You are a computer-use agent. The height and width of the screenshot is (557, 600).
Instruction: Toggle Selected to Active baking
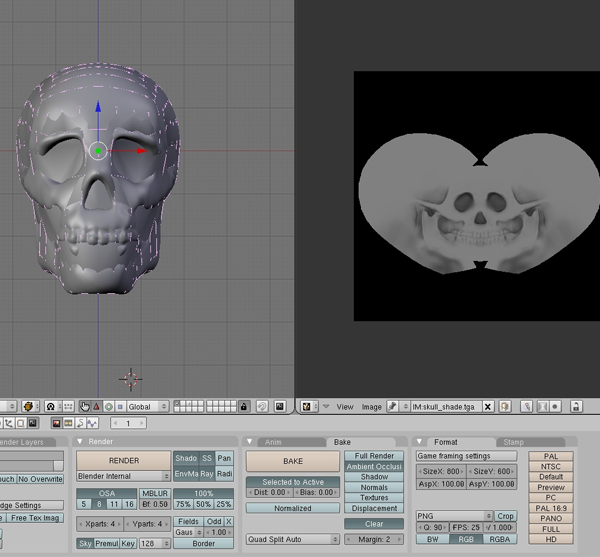[293, 482]
